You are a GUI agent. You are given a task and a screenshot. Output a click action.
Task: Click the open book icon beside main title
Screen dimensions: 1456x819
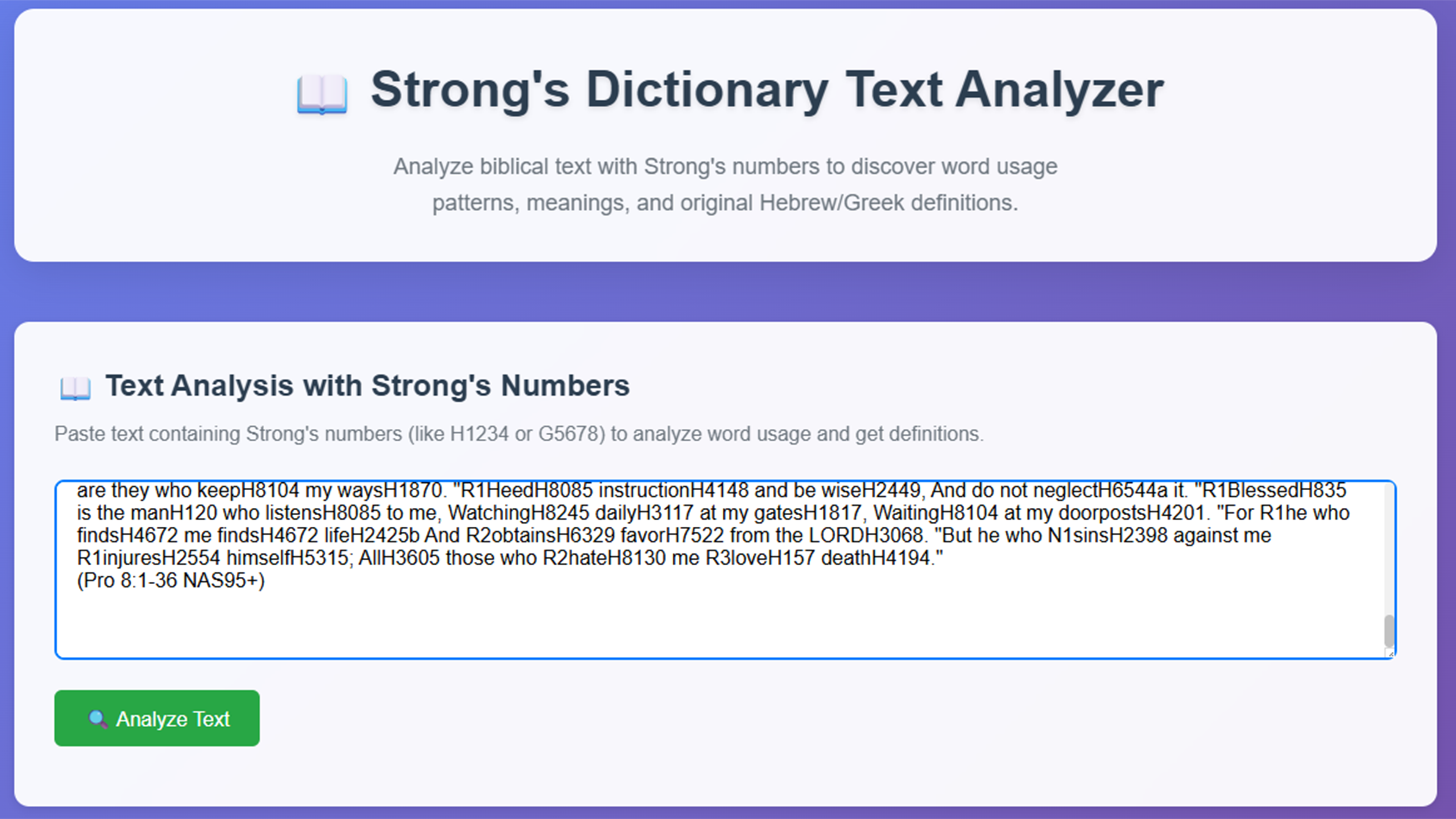pos(322,94)
